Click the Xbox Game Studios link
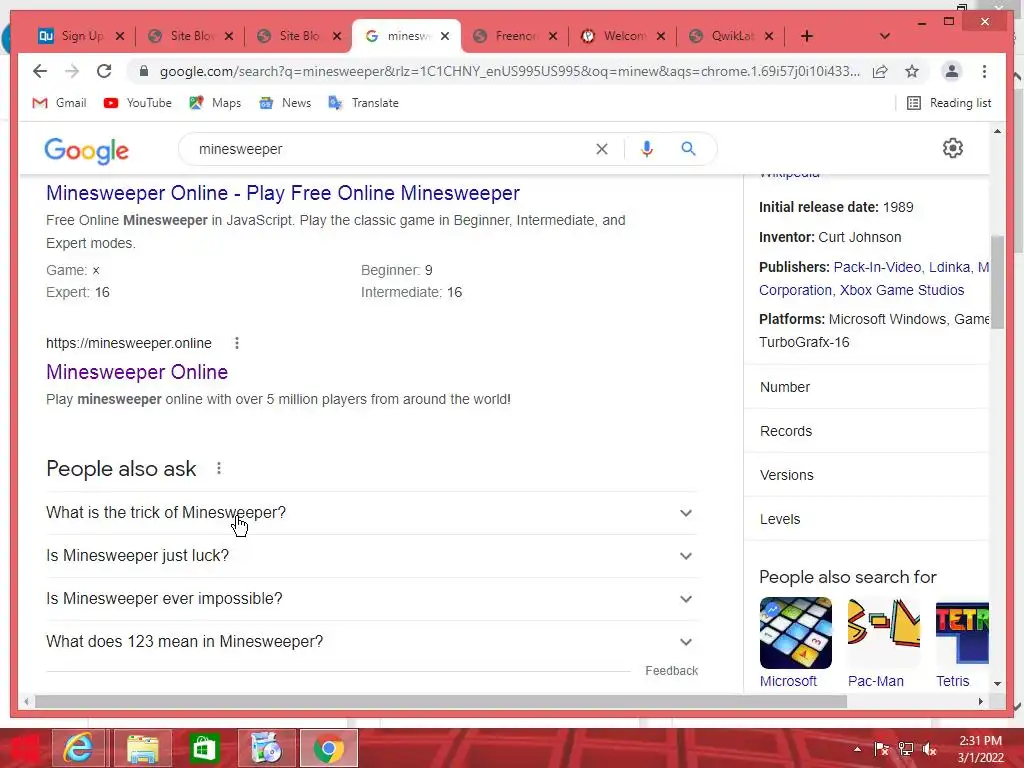The height and width of the screenshot is (768, 1024). [902, 290]
